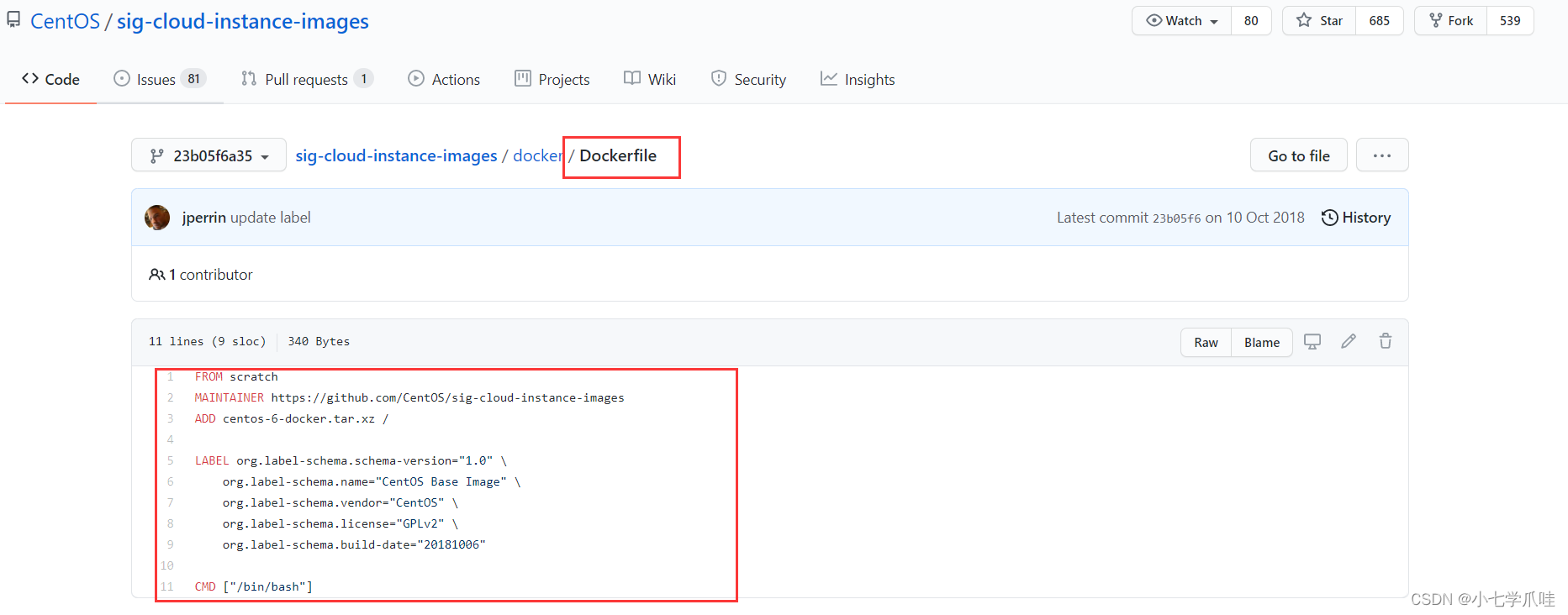Click the 1 contributor entry
This screenshot has width=1568, height=615.
[x=201, y=275]
